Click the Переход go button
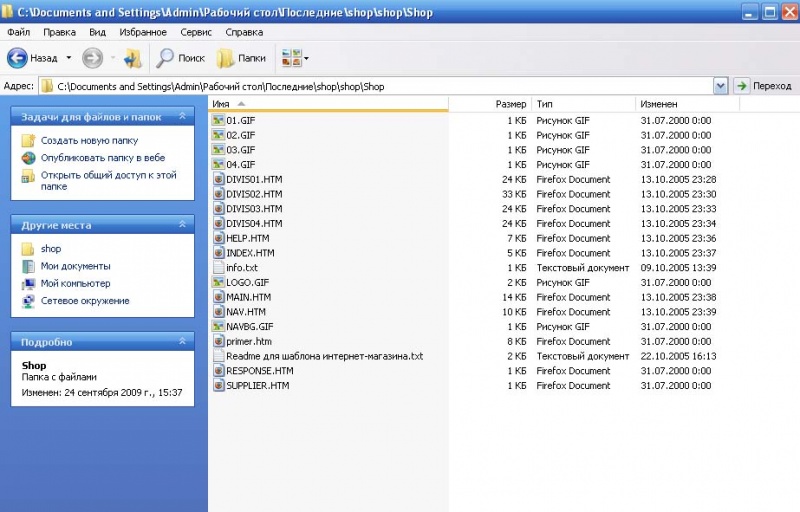The width and height of the screenshot is (800, 512). [x=763, y=86]
